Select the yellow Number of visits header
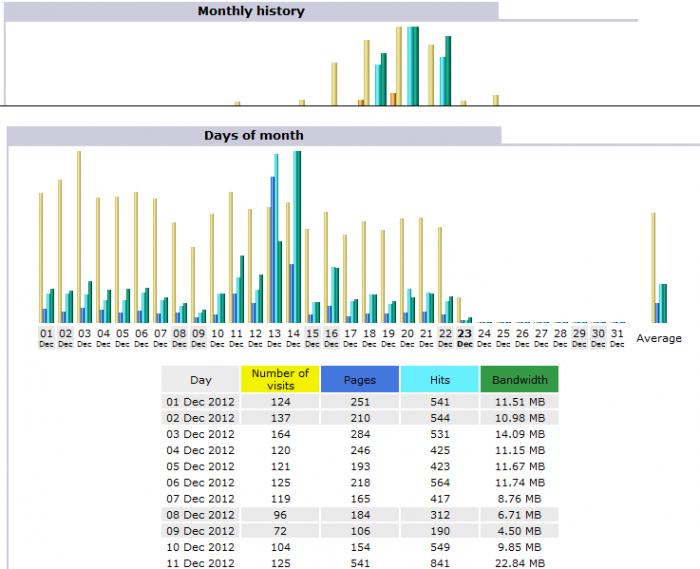The image size is (700, 569). click(x=280, y=379)
